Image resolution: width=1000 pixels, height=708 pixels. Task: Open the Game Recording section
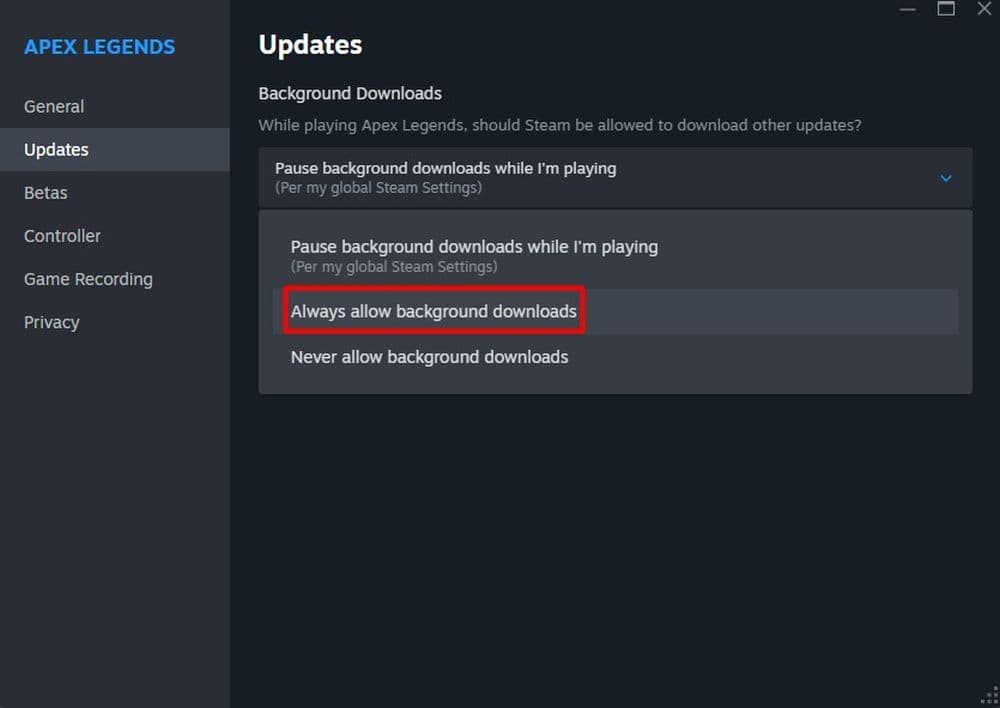click(x=88, y=279)
